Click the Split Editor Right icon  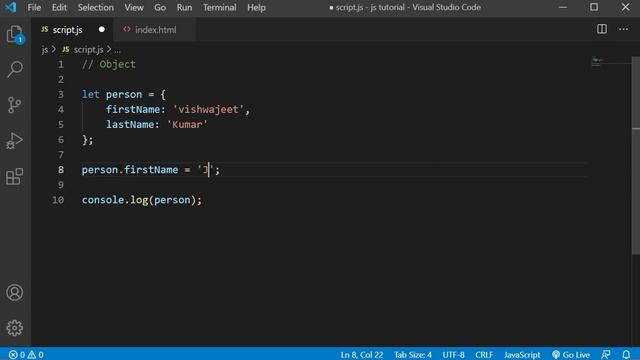coord(602,29)
